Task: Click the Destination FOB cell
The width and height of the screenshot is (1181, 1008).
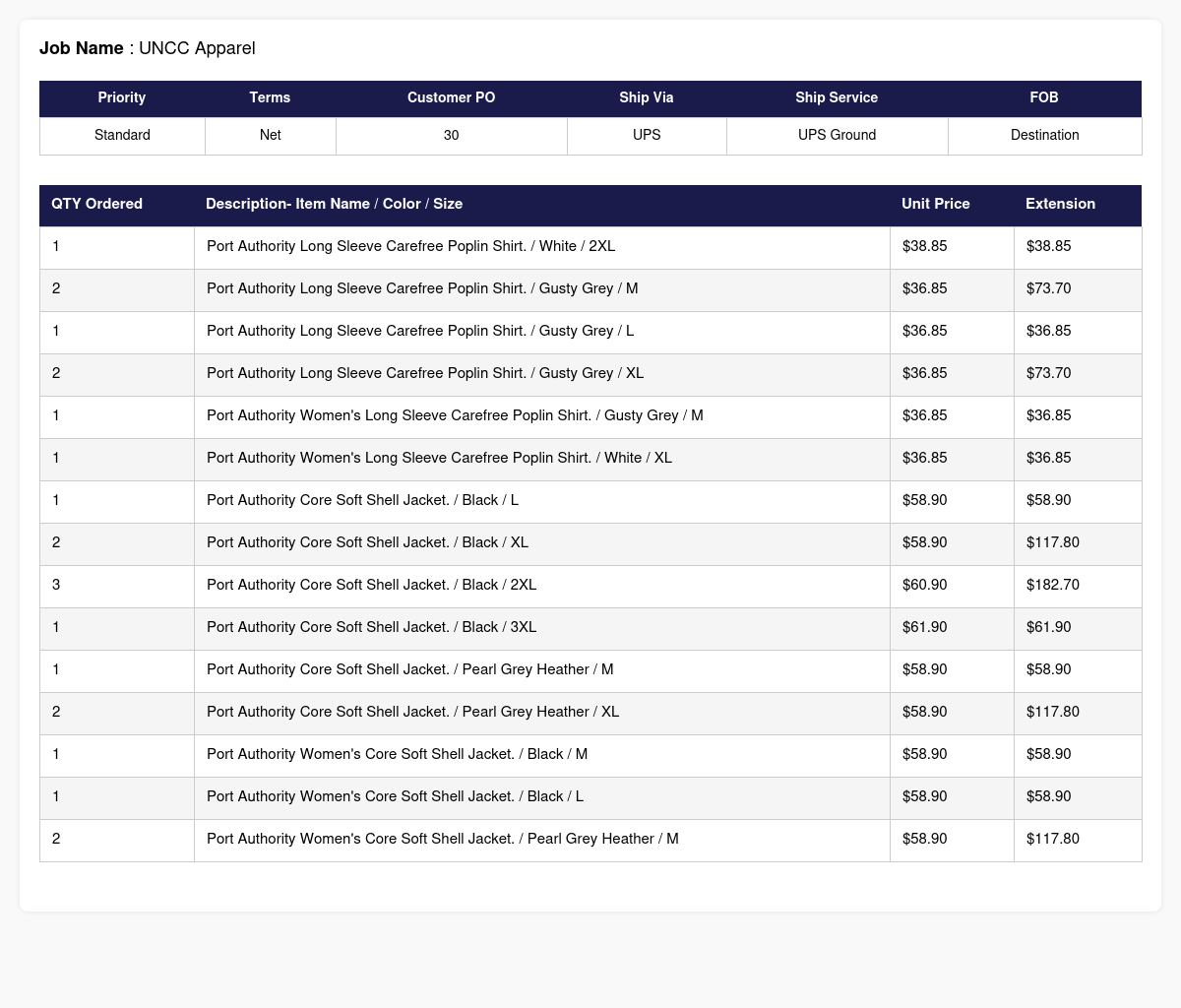Action: pos(1044,136)
